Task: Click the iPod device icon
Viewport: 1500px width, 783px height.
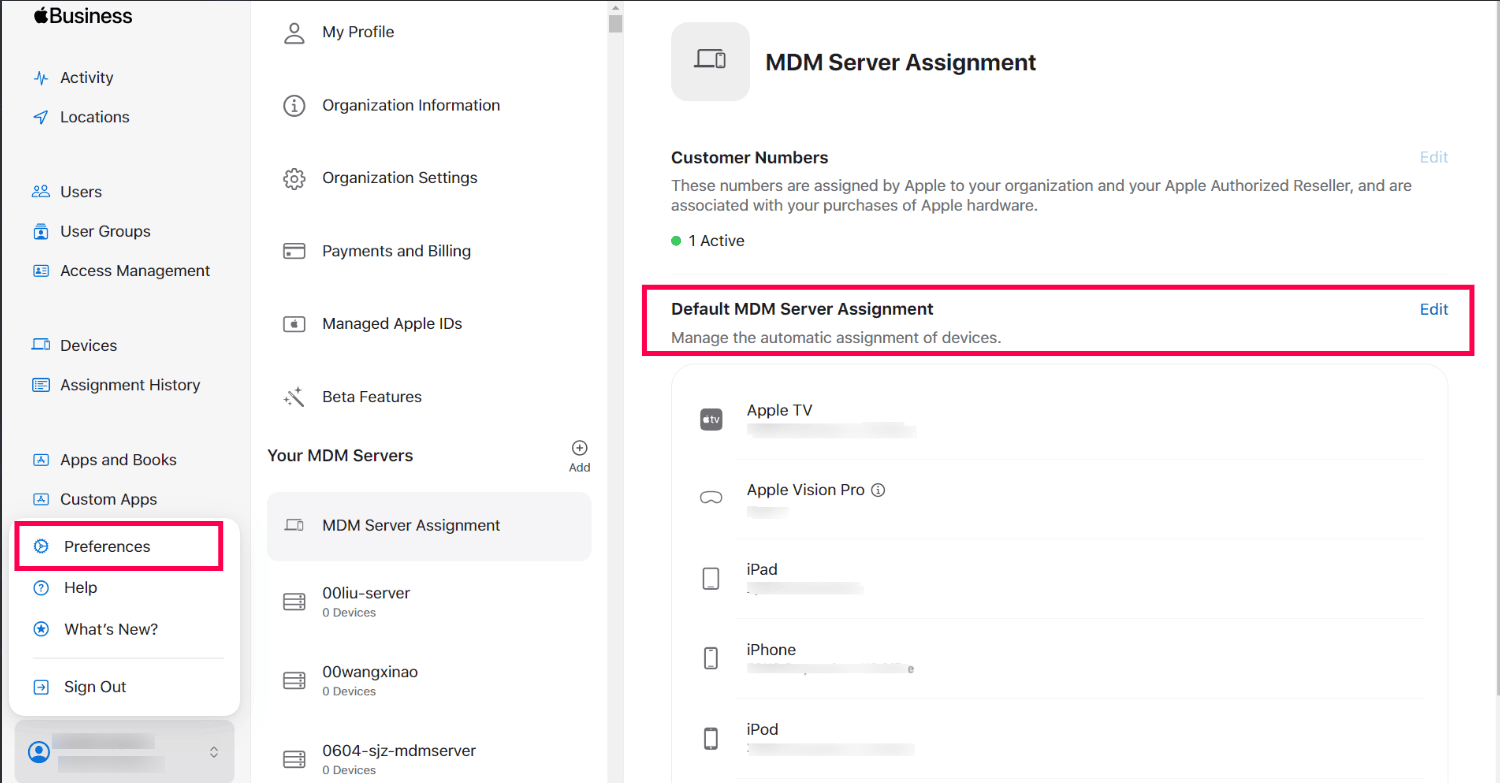Action: (711, 739)
